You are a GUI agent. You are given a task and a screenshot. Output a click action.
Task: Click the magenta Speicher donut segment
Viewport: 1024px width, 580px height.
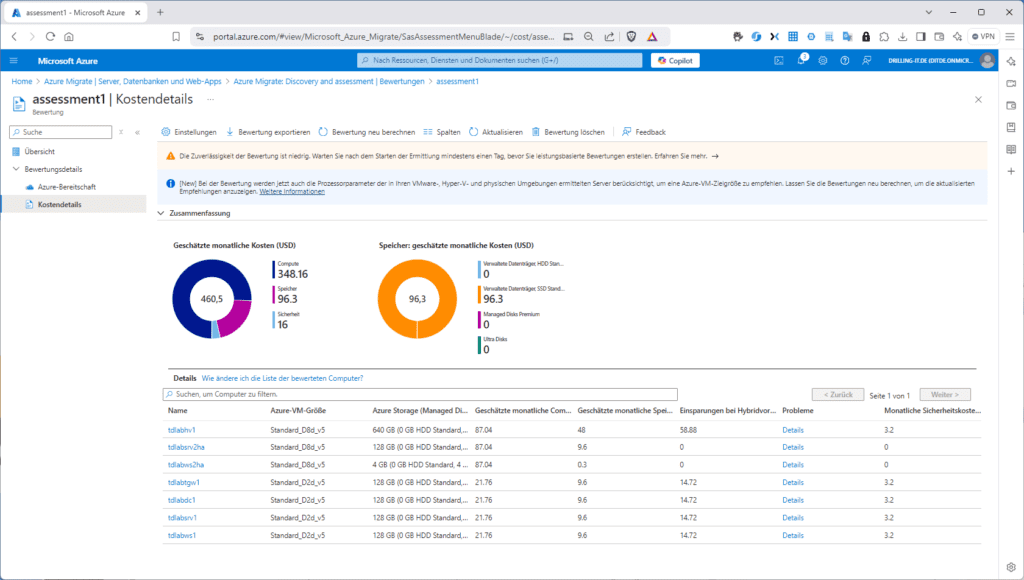click(236, 318)
